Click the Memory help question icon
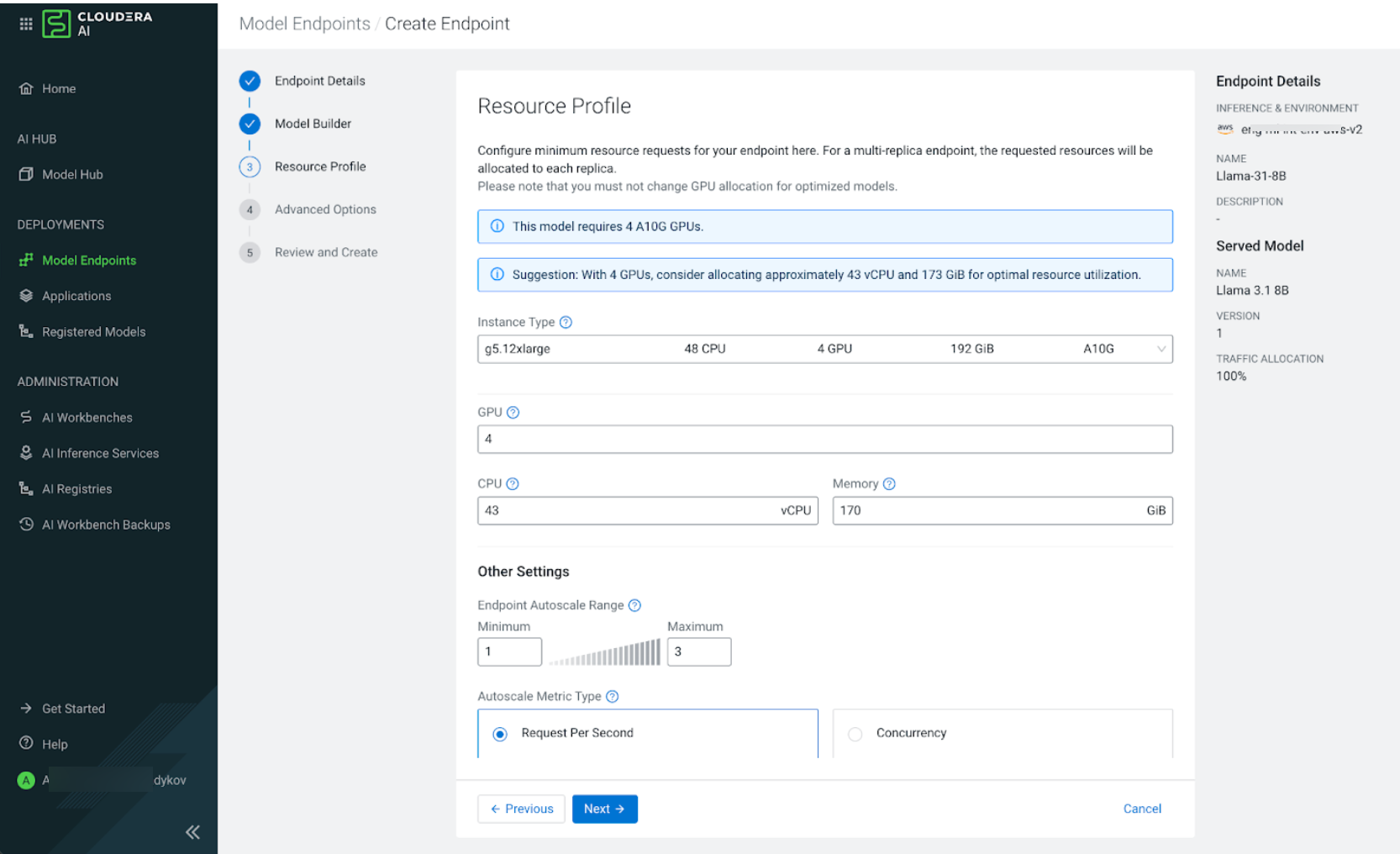 (889, 483)
